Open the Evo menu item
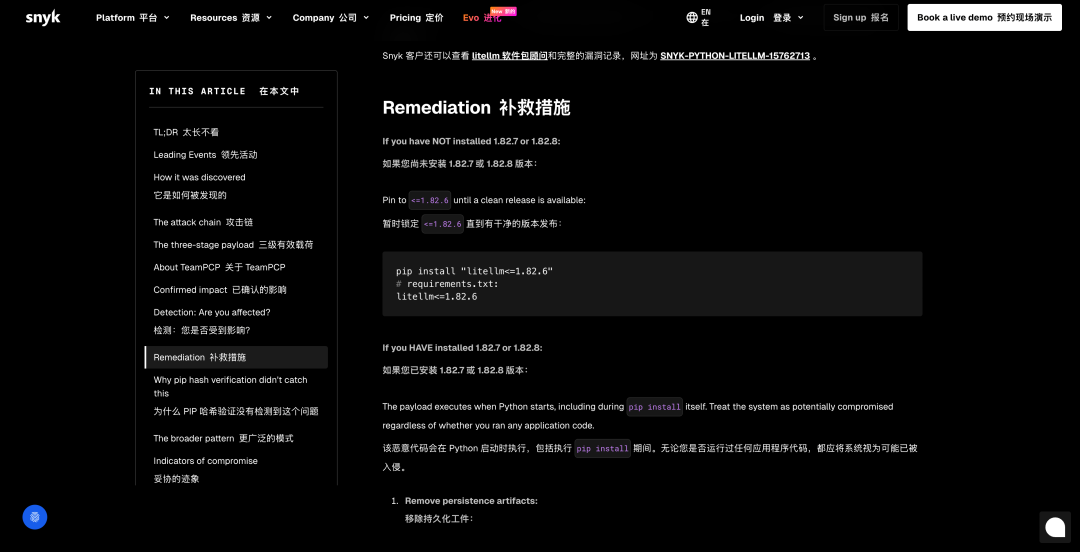 (482, 18)
